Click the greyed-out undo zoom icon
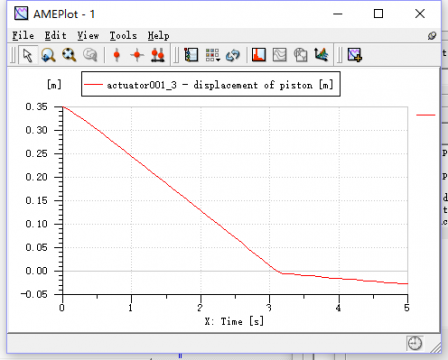The height and width of the screenshot is (360, 448). tap(90, 55)
